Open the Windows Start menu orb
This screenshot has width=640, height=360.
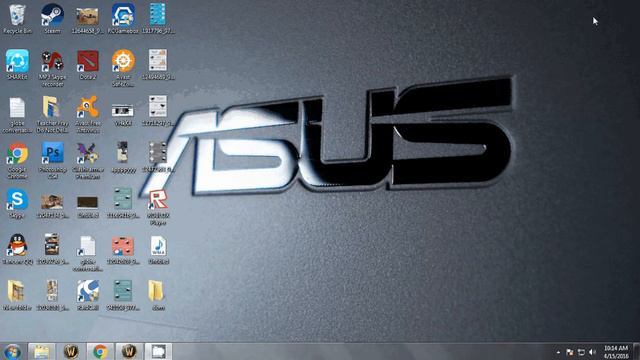click(x=13, y=351)
